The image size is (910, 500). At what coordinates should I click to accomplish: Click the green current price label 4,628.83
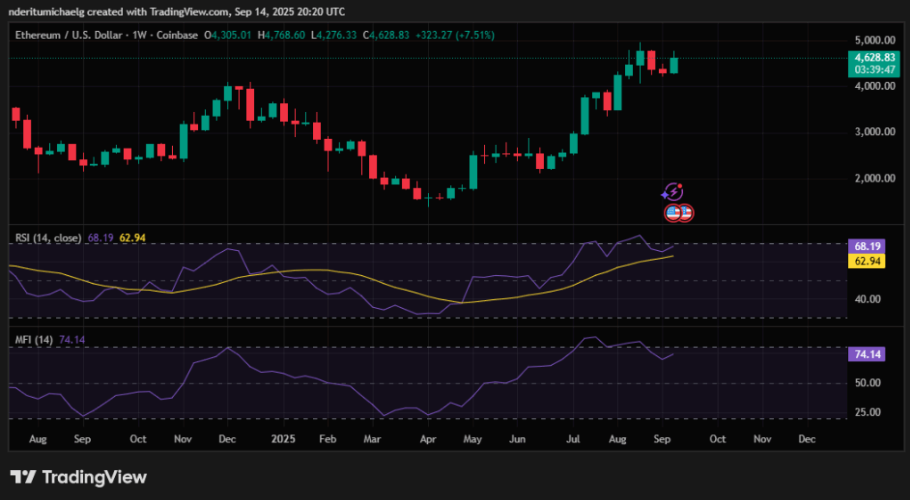pyautogui.click(x=873, y=58)
